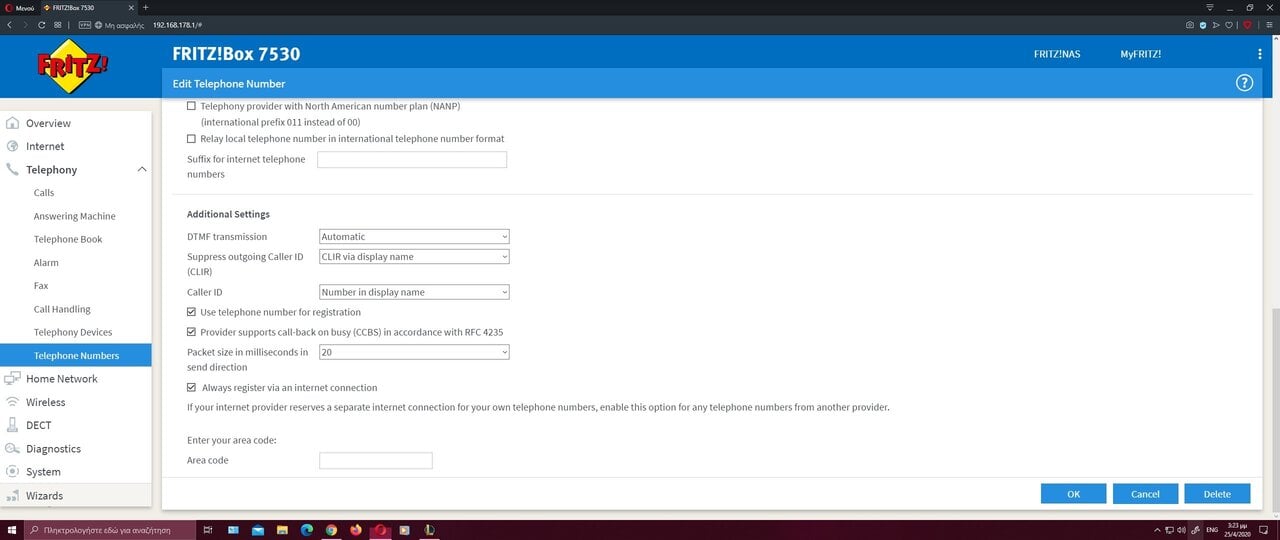This screenshot has height=540, width=1280.
Task: Click the DECT icon in sidebar
Action: point(13,425)
